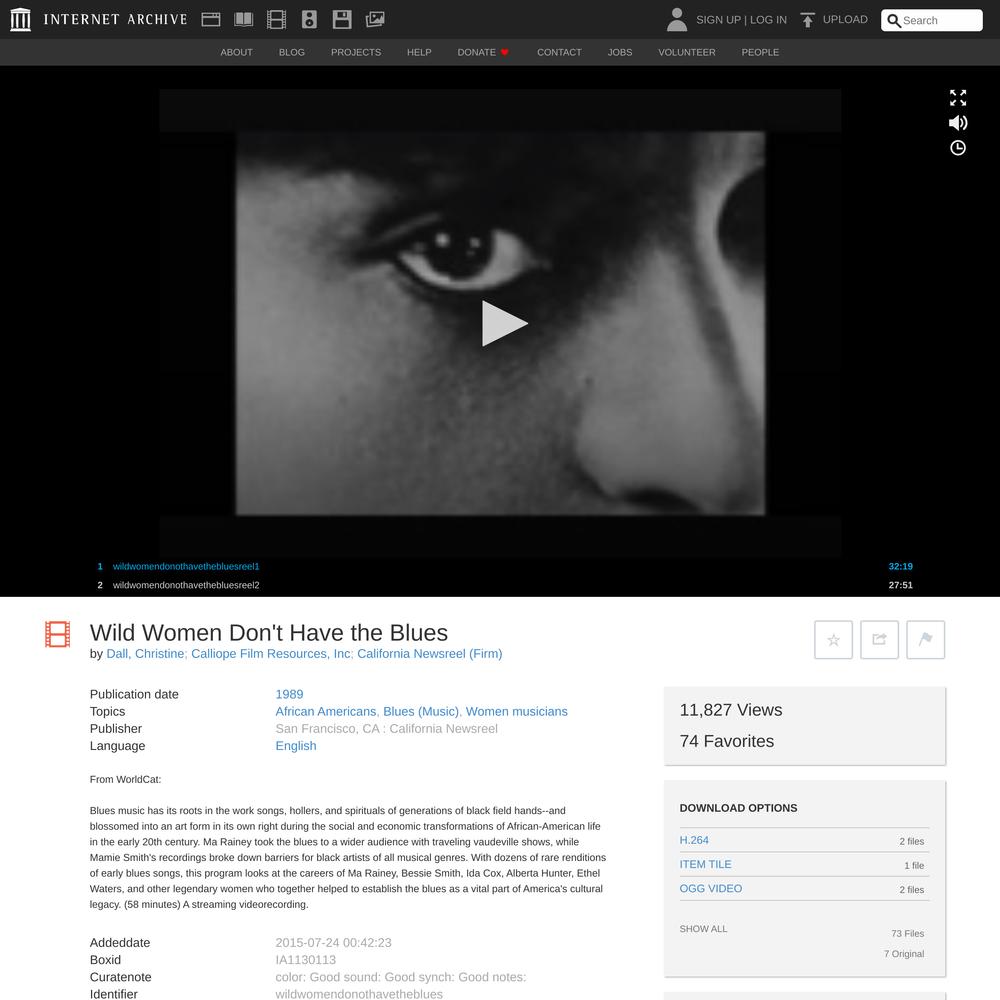Viewport: 1000px width, 1000px height.
Task: Open the Images icon in top bar
Action: pyautogui.click(x=375, y=20)
